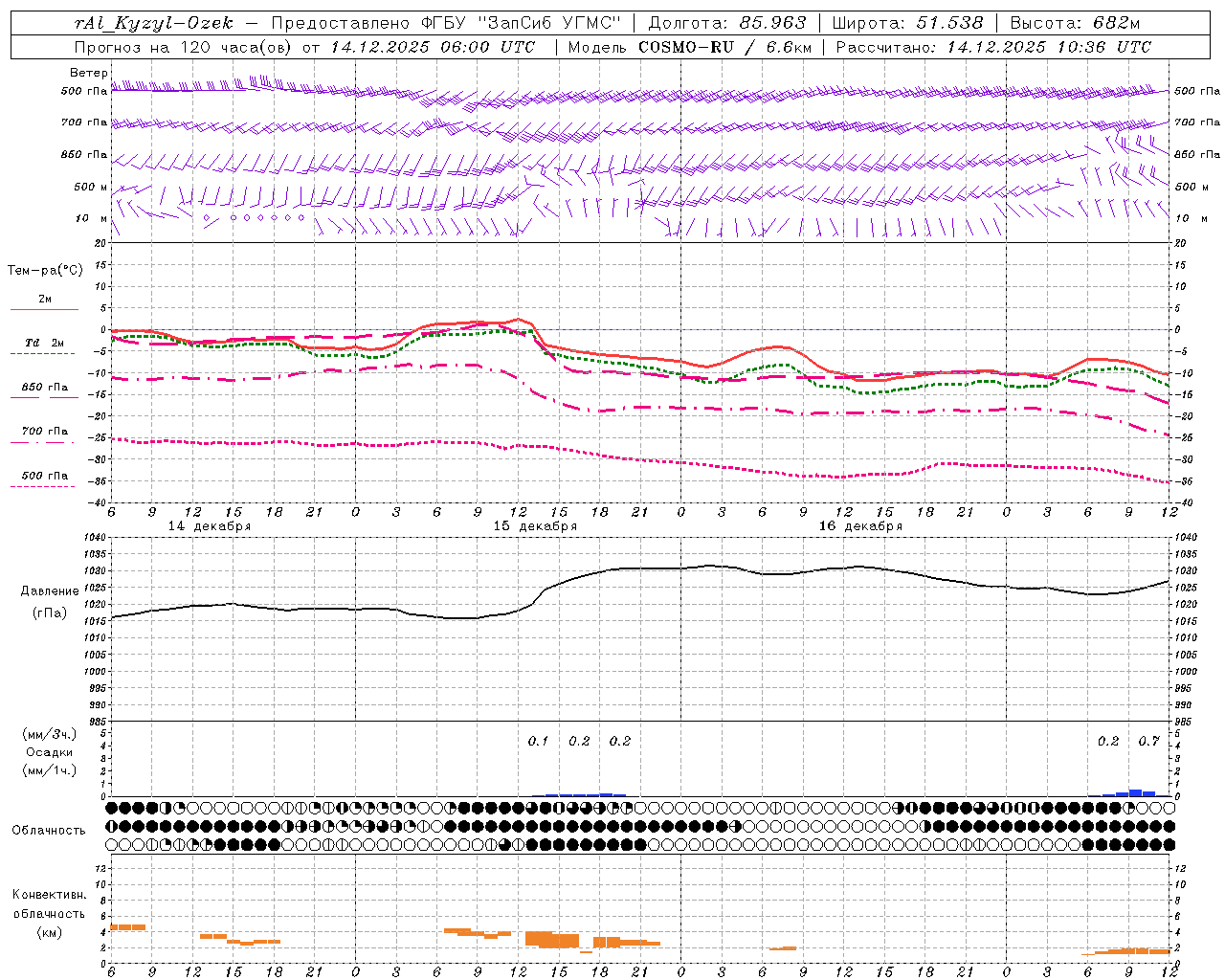Click the Тем-ра(°C) temperature label
The width and height of the screenshot is (1225, 980).
[45, 271]
